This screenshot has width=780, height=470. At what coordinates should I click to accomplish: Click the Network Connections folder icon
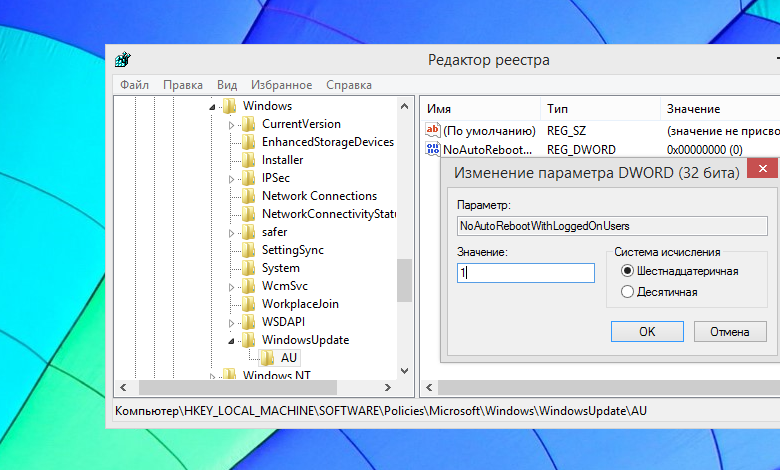coord(248,195)
